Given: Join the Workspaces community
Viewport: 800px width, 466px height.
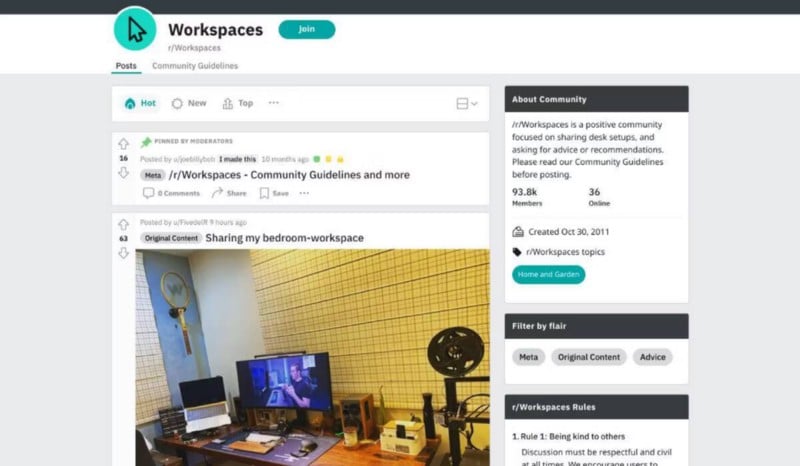Looking at the screenshot, I should pyautogui.click(x=307, y=29).
